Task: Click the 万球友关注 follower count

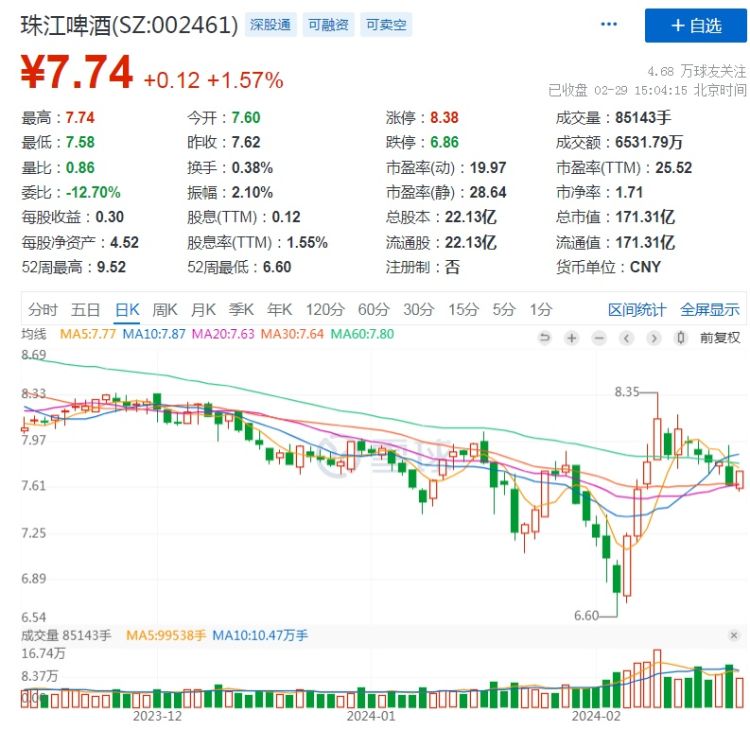Action: 697,72
